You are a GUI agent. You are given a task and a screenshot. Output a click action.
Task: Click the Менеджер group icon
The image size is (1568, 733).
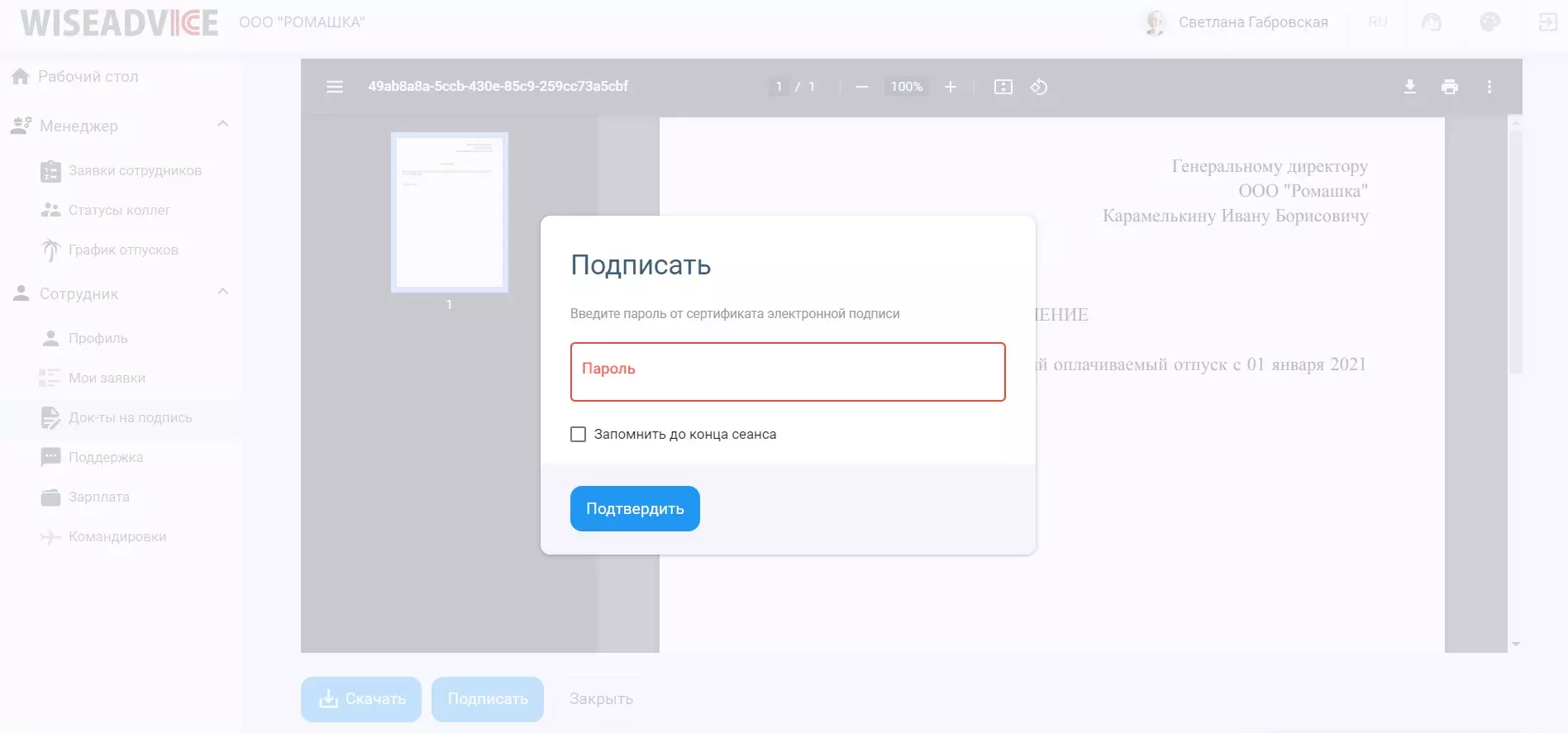click(21, 126)
